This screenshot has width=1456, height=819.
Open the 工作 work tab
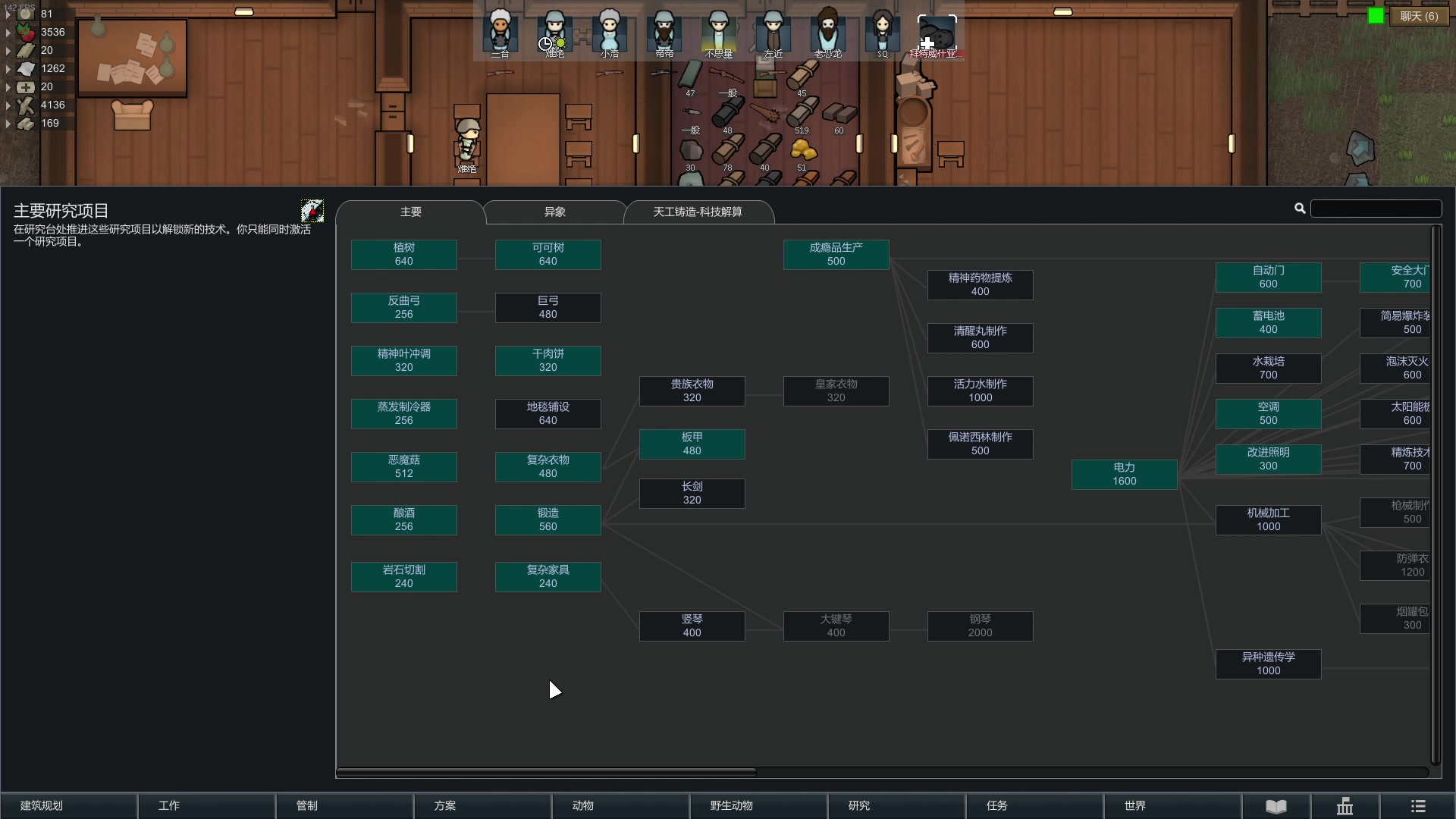click(207, 805)
